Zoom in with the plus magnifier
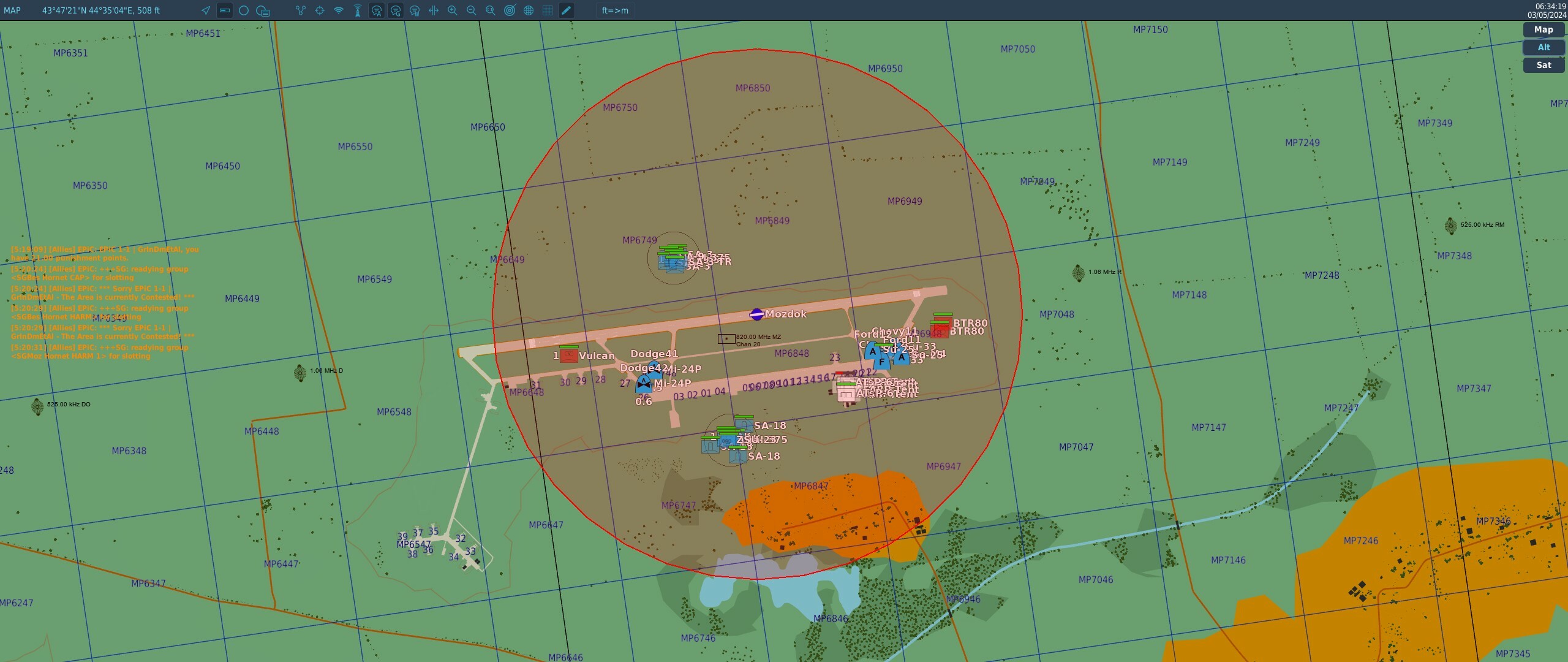This screenshot has width=1568, height=662. [453, 10]
